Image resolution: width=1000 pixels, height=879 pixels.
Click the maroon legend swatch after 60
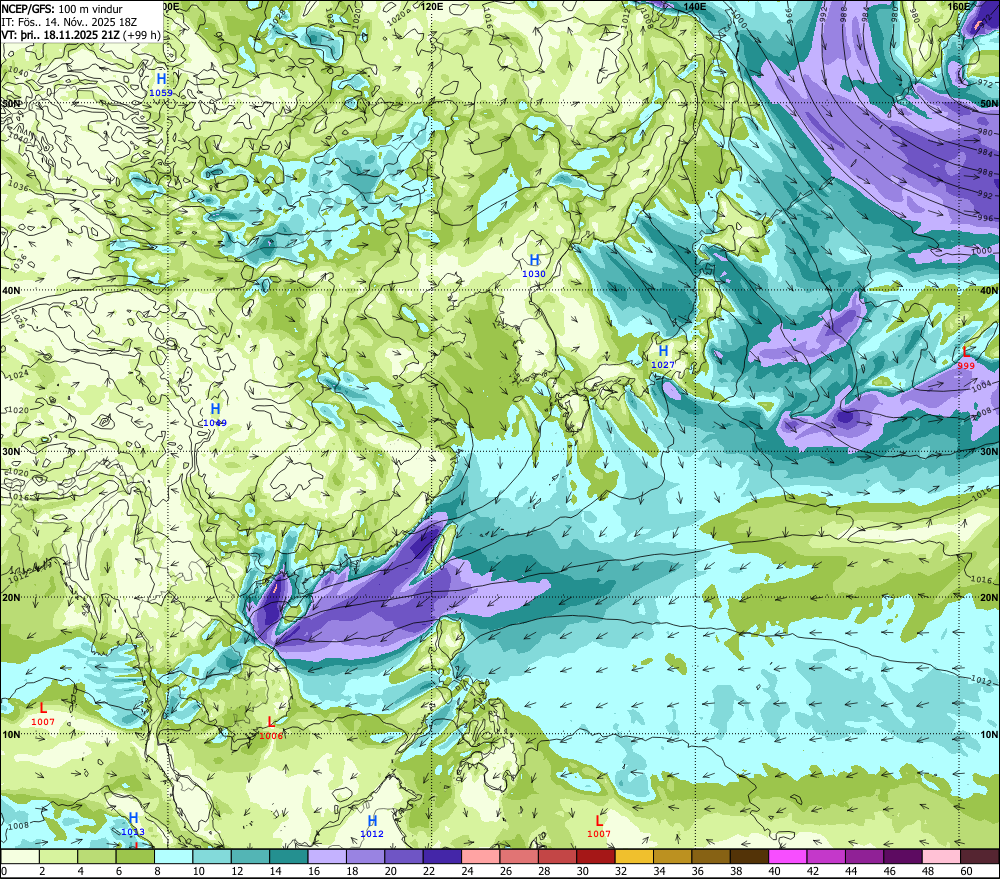click(x=980, y=856)
